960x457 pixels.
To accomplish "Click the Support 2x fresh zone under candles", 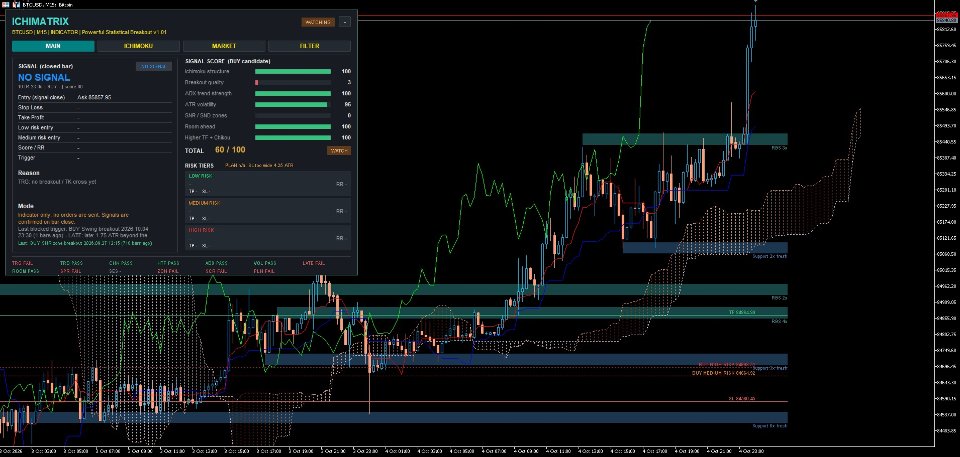I will click(705, 247).
